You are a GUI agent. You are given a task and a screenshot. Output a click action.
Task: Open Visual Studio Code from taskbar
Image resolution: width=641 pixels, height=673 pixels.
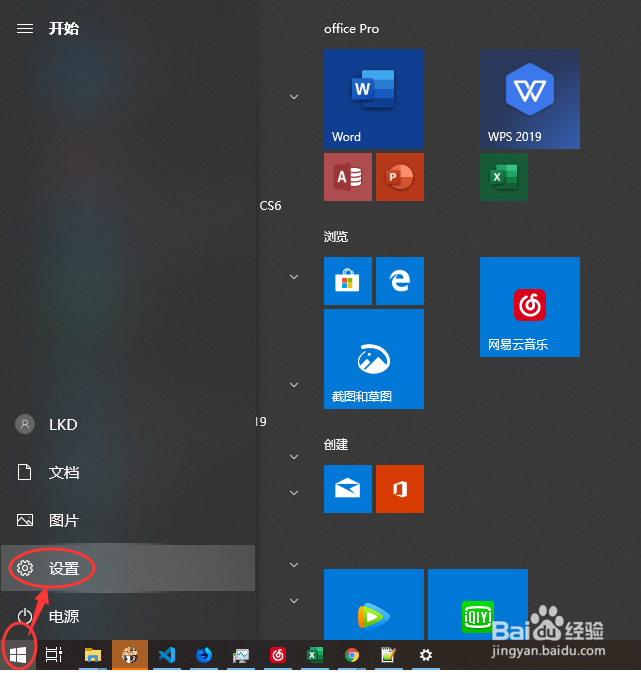pyautogui.click(x=167, y=655)
